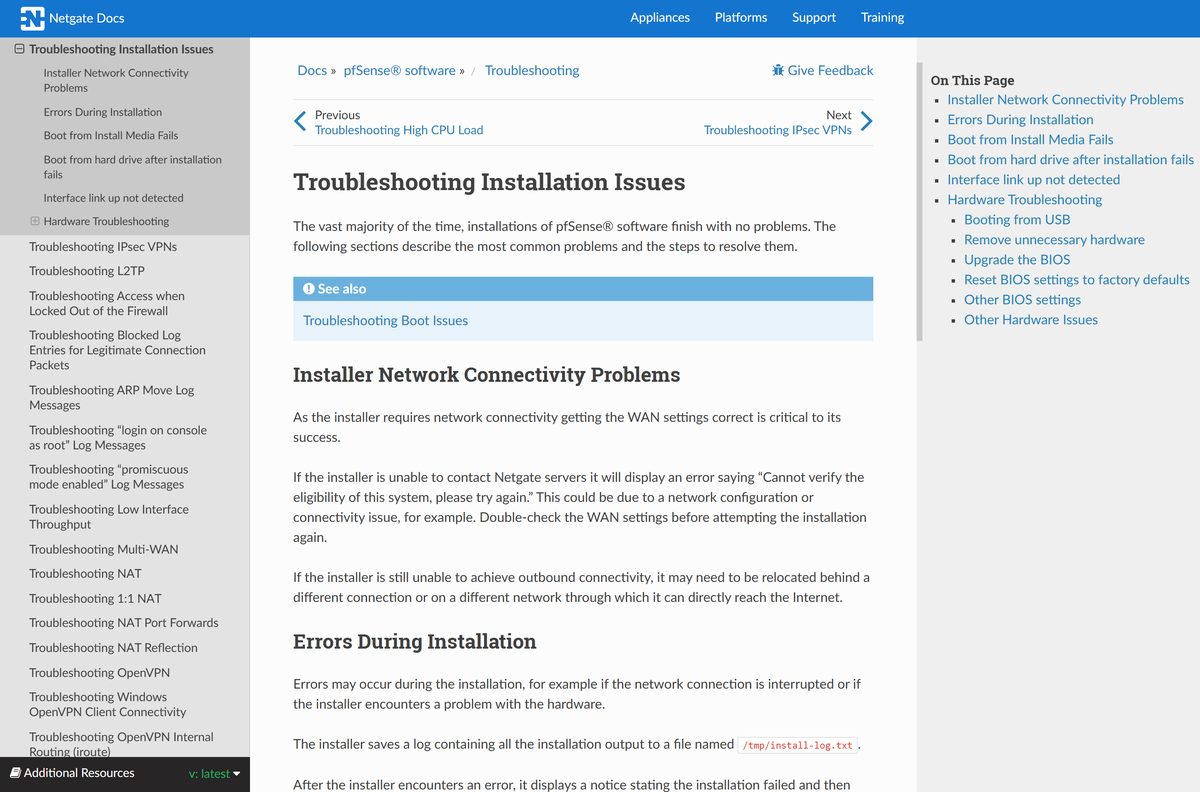Click the Next page right chevron
This screenshot has height=792, width=1200.
tap(866, 122)
